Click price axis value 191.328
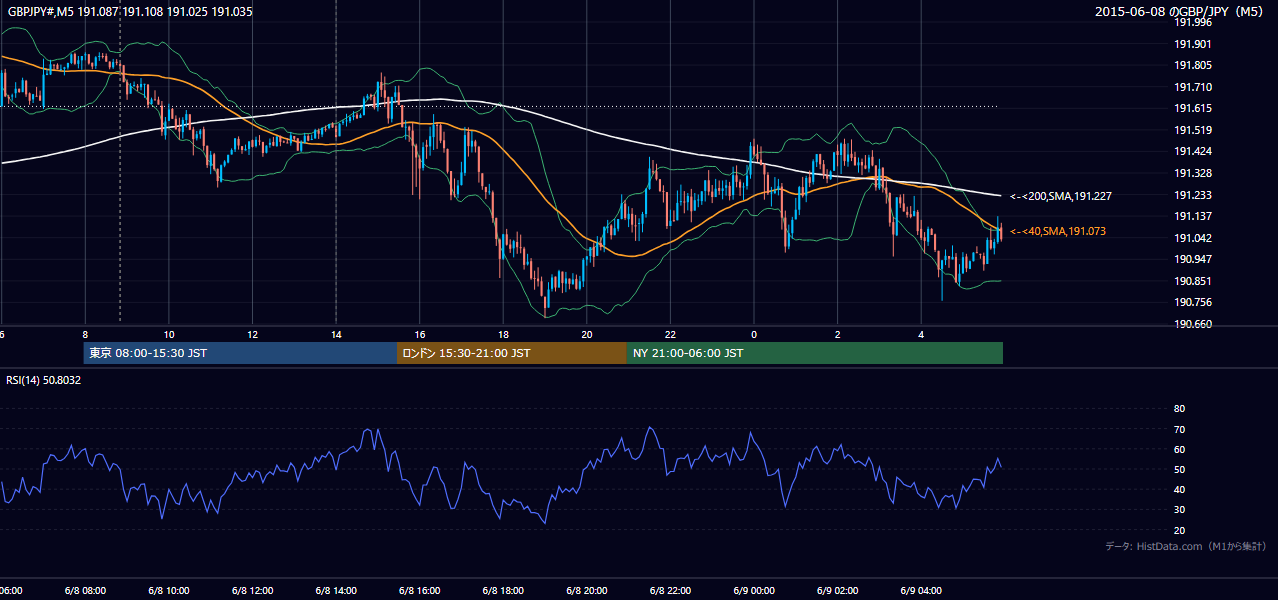 pos(1192,173)
